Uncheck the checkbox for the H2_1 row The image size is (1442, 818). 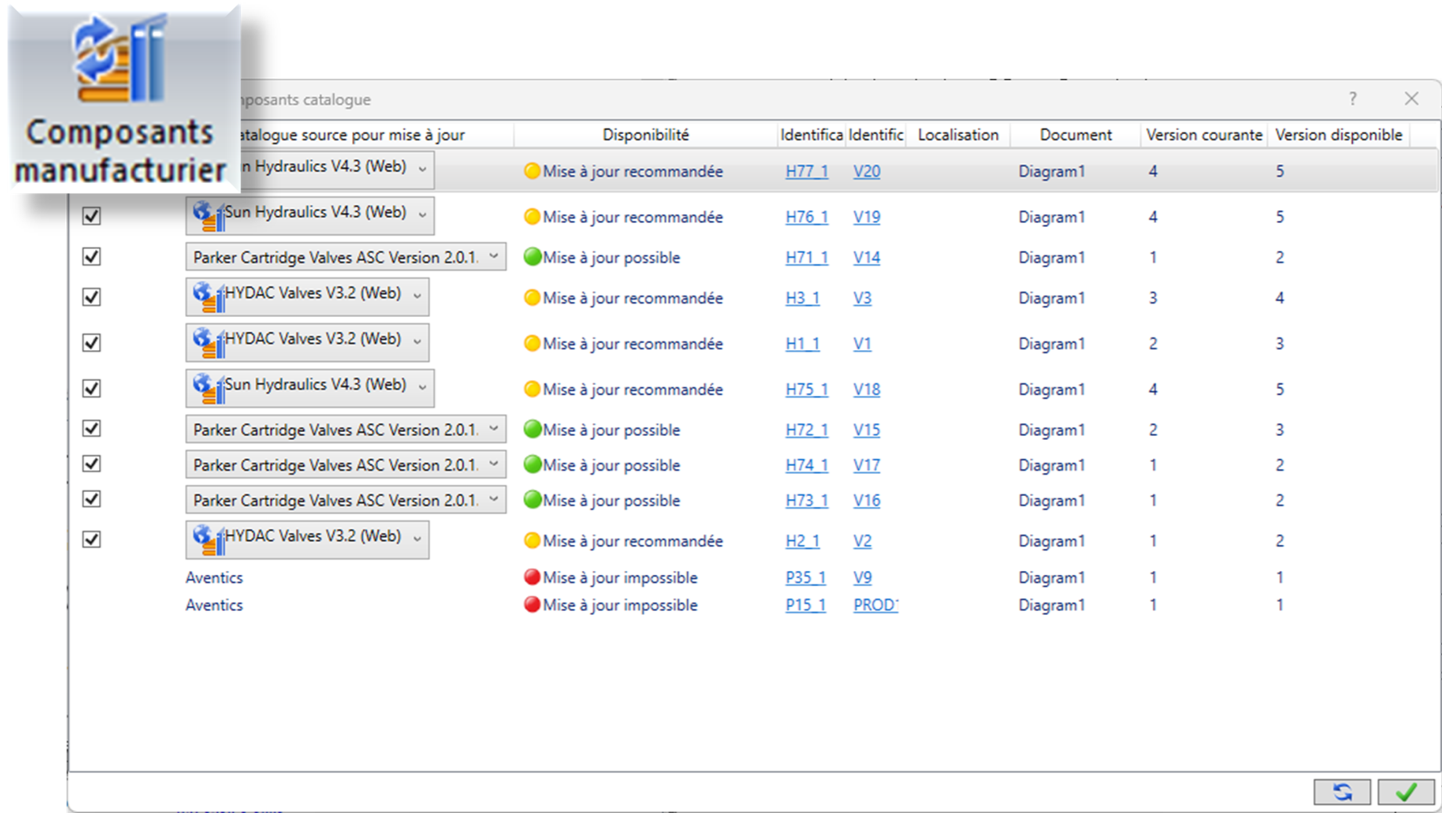point(91,540)
